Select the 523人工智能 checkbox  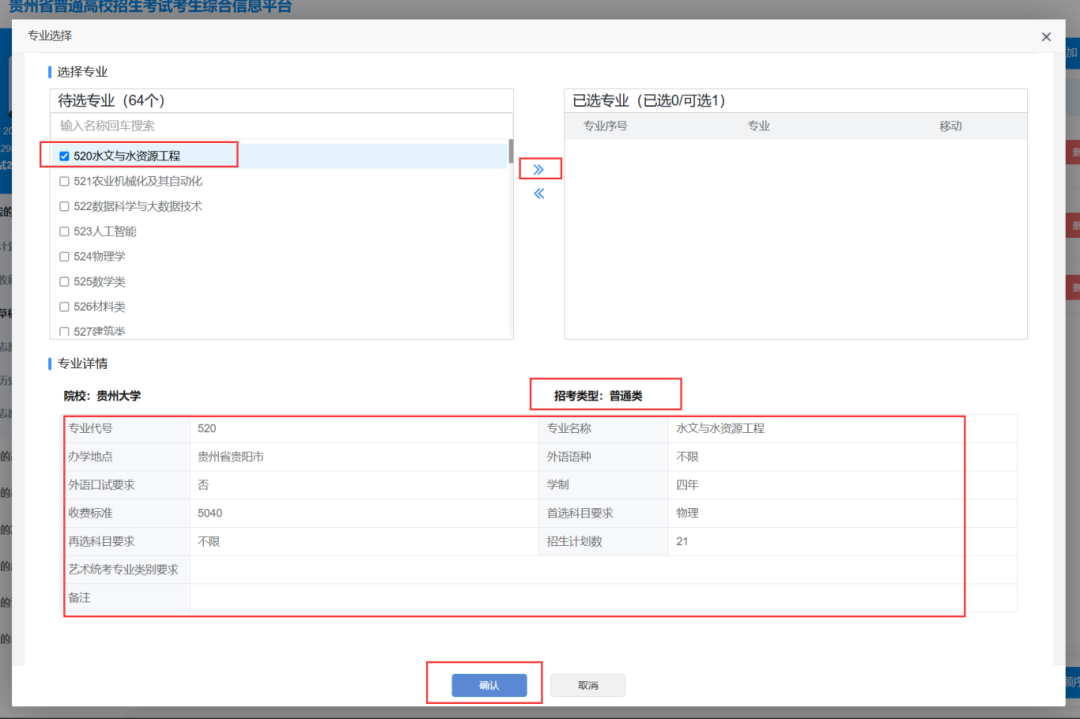pos(65,232)
